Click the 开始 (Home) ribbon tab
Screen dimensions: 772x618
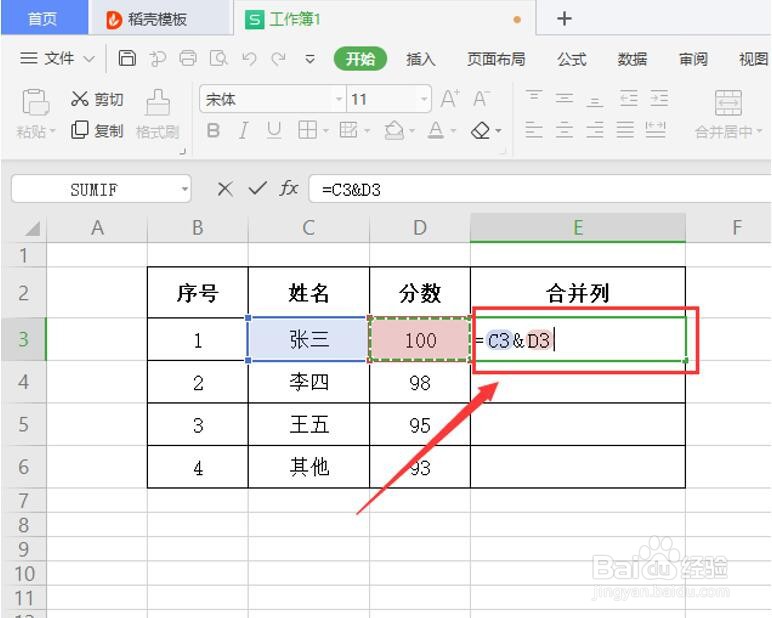click(x=360, y=59)
